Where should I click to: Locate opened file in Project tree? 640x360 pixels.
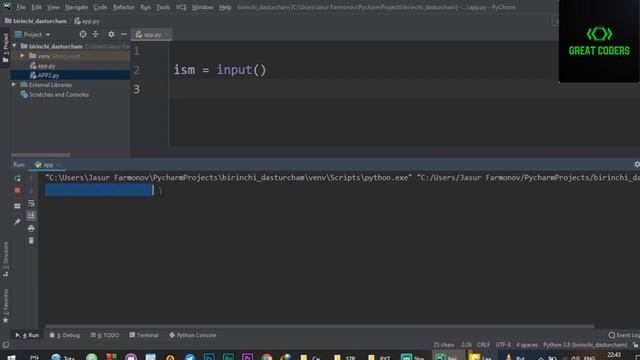point(83,34)
